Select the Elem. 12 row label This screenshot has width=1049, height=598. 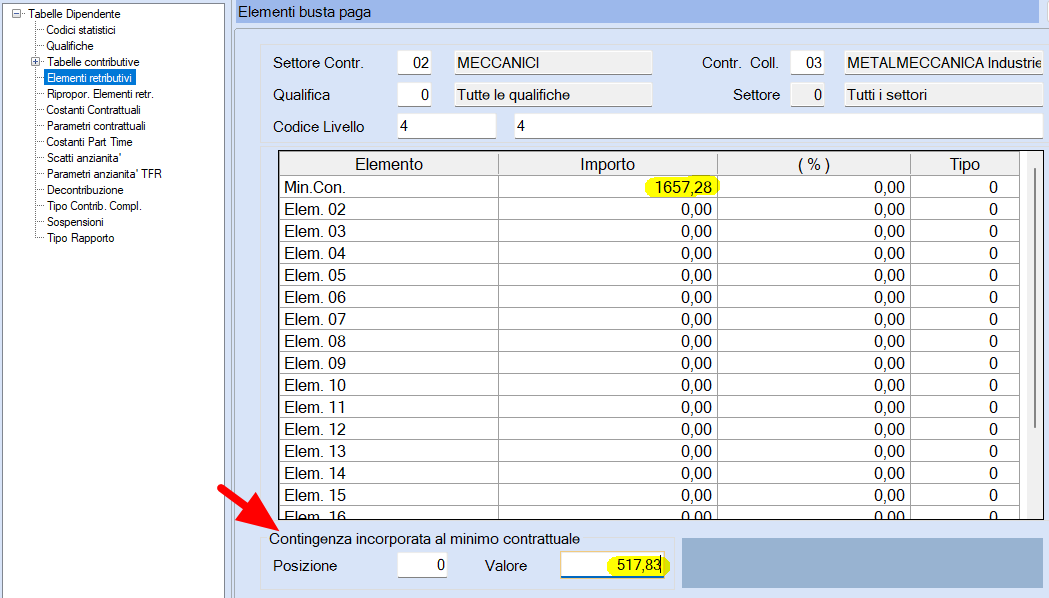pyautogui.click(x=389, y=429)
